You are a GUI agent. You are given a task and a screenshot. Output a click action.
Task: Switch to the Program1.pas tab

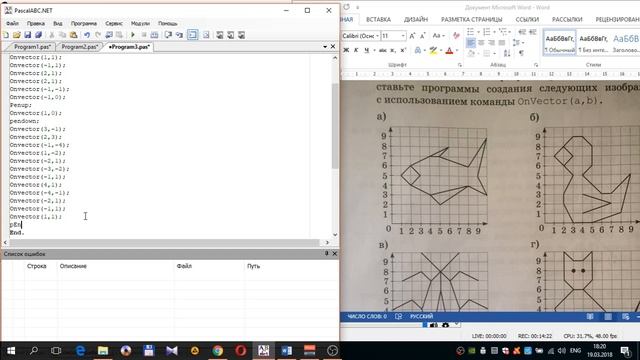(32, 47)
